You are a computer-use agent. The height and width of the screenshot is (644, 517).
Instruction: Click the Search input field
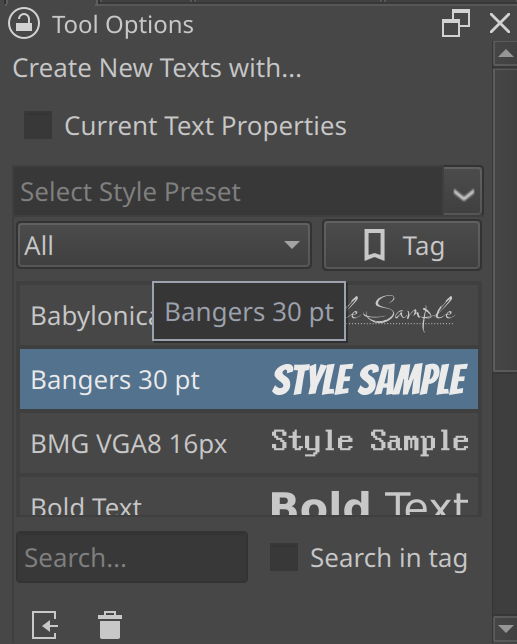coord(132,557)
